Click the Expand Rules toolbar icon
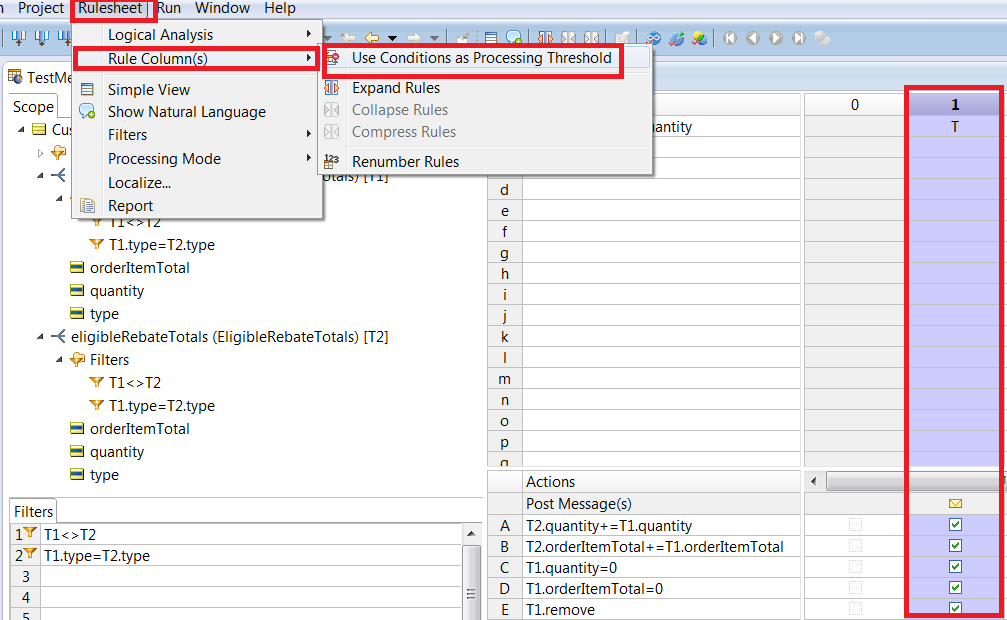 545,38
